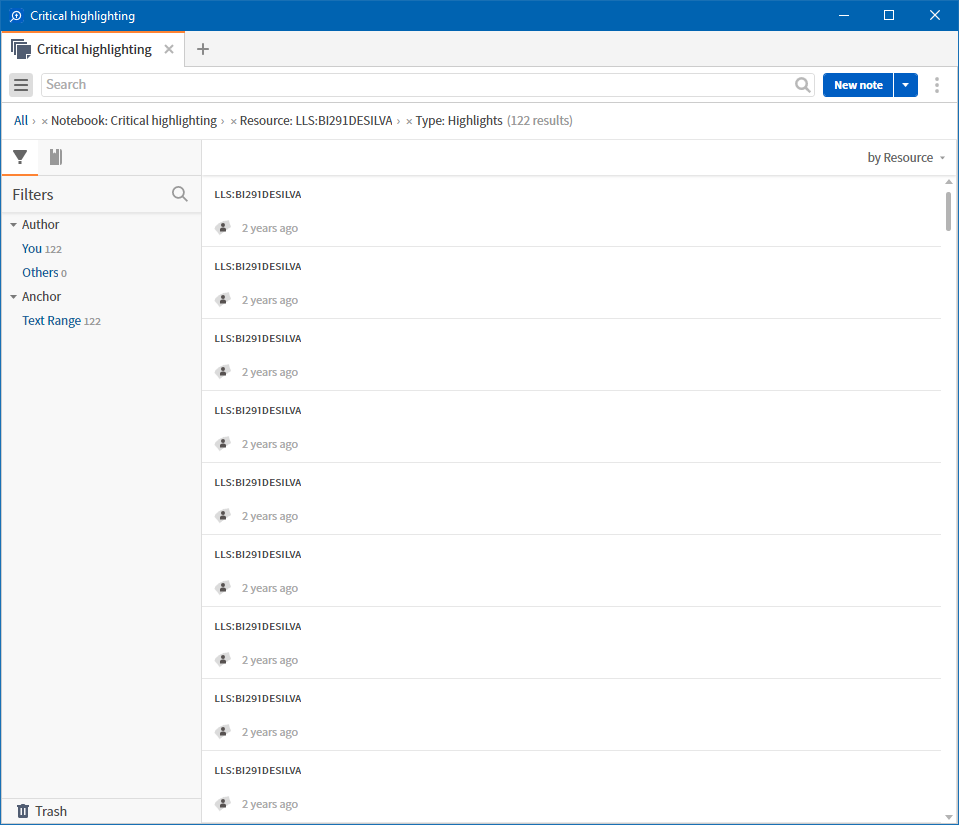Open the first LLS:BI291DESILVA highlight entry

pyautogui.click(x=571, y=212)
